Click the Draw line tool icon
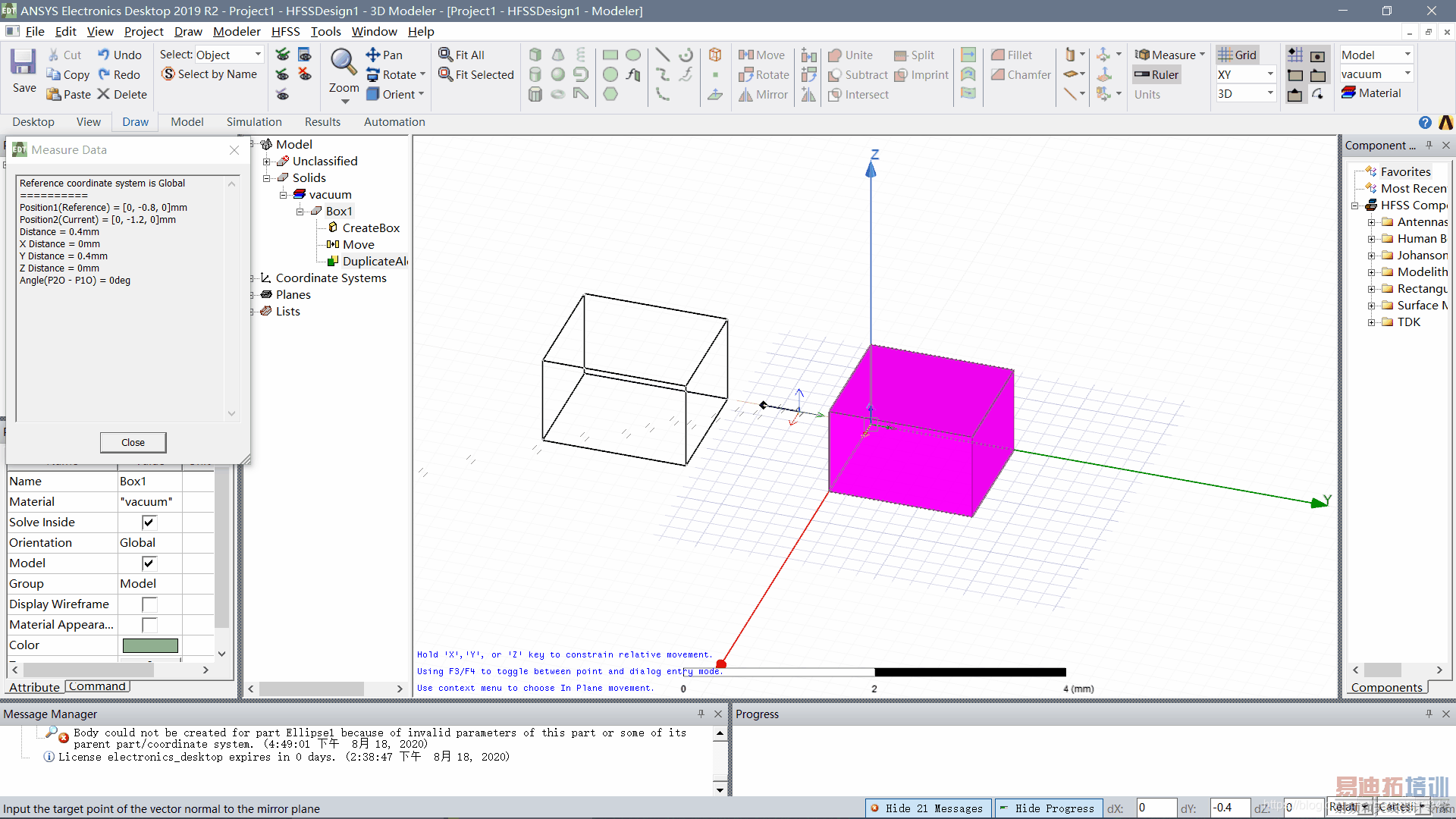The image size is (1456, 819). click(x=662, y=55)
